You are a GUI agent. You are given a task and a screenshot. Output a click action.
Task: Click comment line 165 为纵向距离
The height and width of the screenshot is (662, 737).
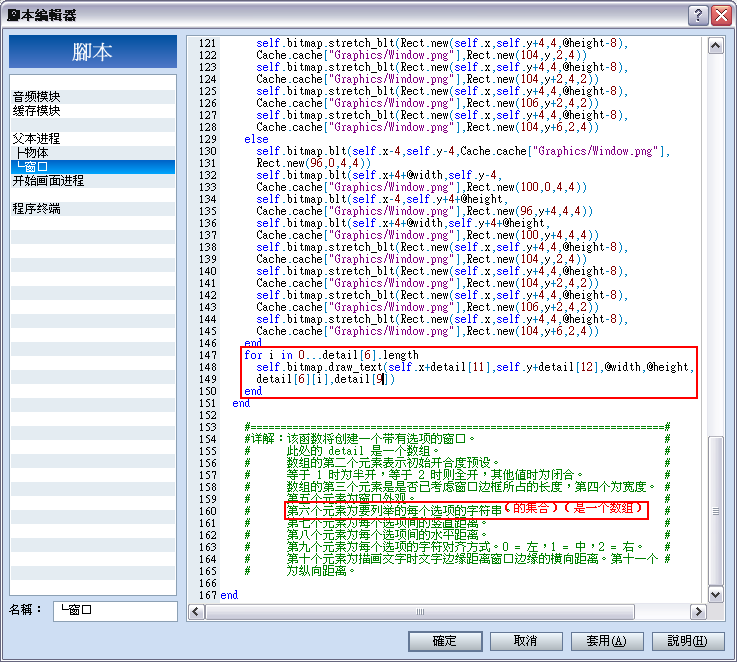[x=321, y=571]
